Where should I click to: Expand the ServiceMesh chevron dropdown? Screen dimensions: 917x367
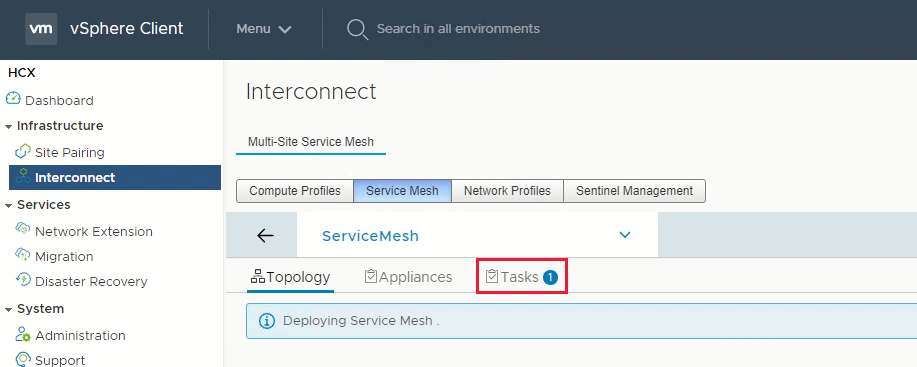click(625, 235)
